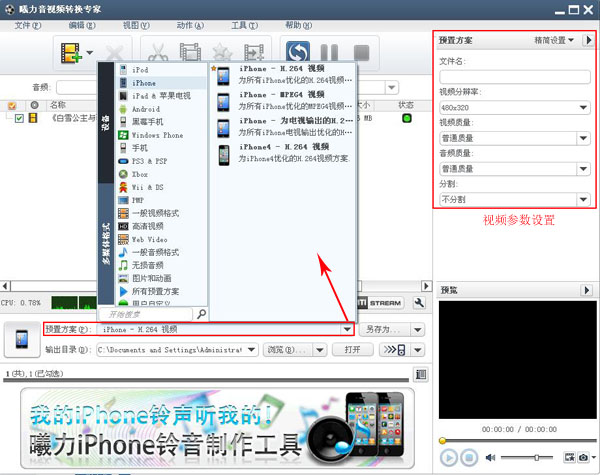Click the 另存为 button
Image resolution: width=600 pixels, height=475 pixels.
point(383,329)
